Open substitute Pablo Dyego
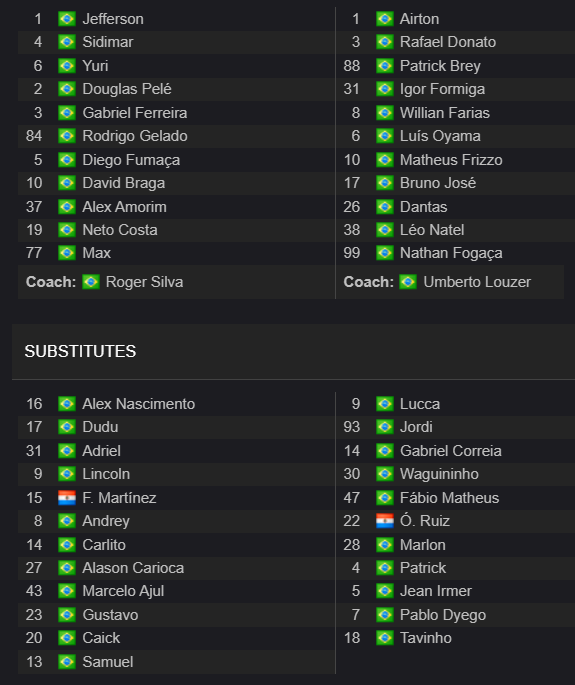Image resolution: width=575 pixels, height=685 pixels. point(443,615)
